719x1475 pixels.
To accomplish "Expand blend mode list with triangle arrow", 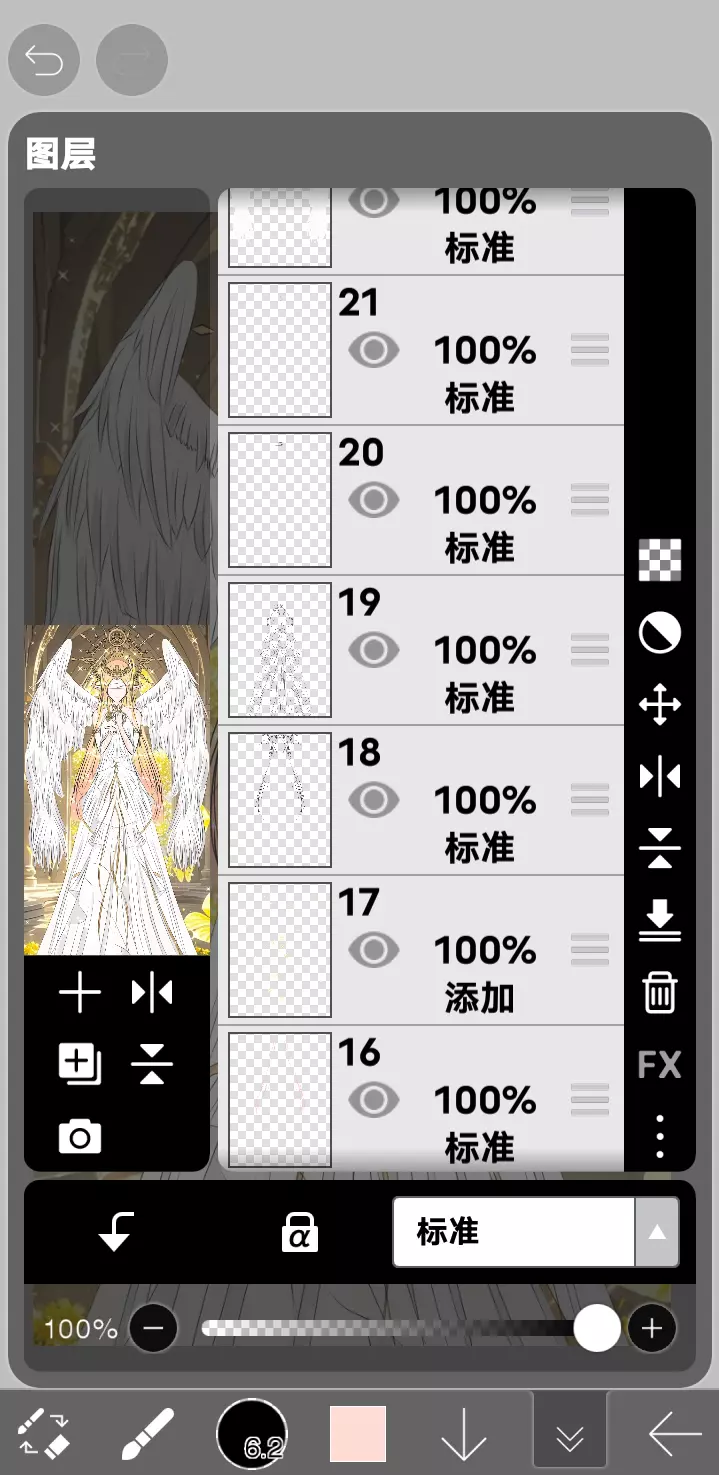I will 657,1232.
